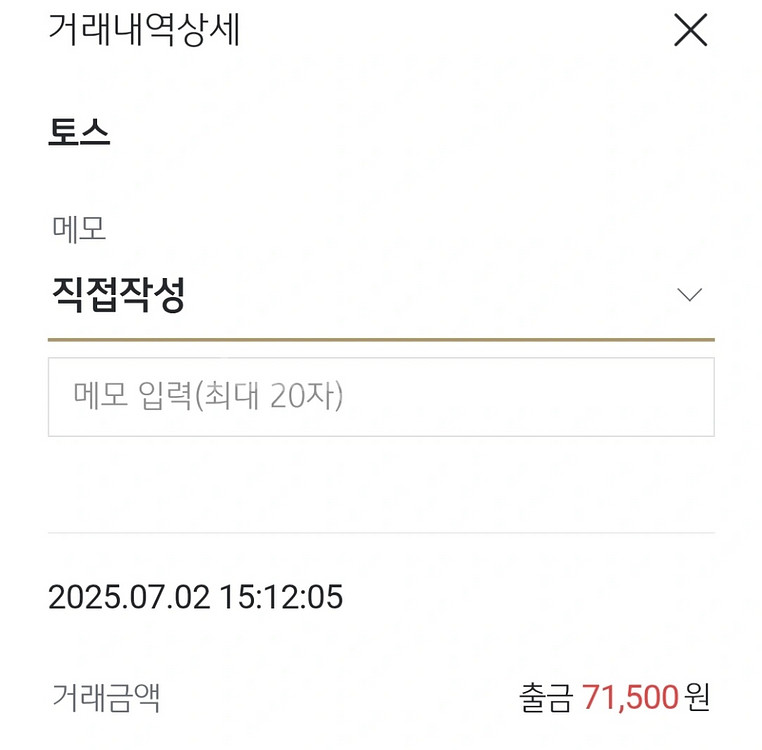Screen dimensions: 762x750
Task: Click the 출금 withdrawal label
Action: tap(547, 697)
